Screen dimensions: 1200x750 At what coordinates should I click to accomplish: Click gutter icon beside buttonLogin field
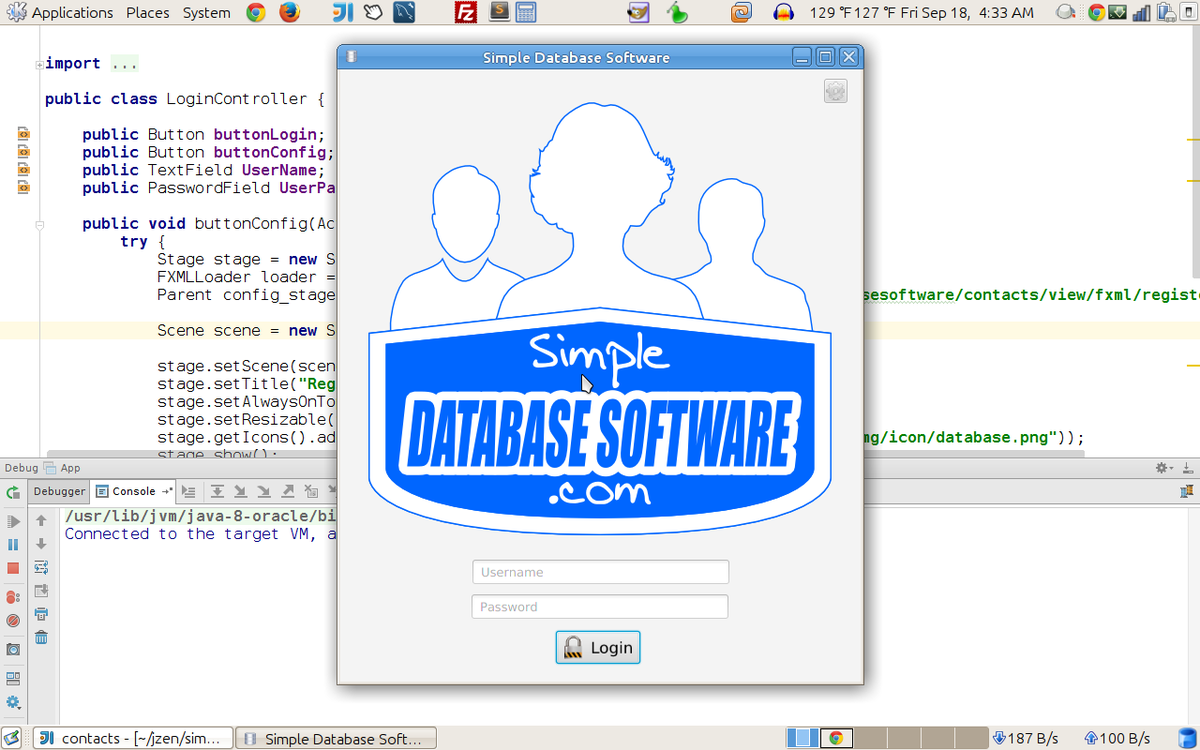(23, 134)
